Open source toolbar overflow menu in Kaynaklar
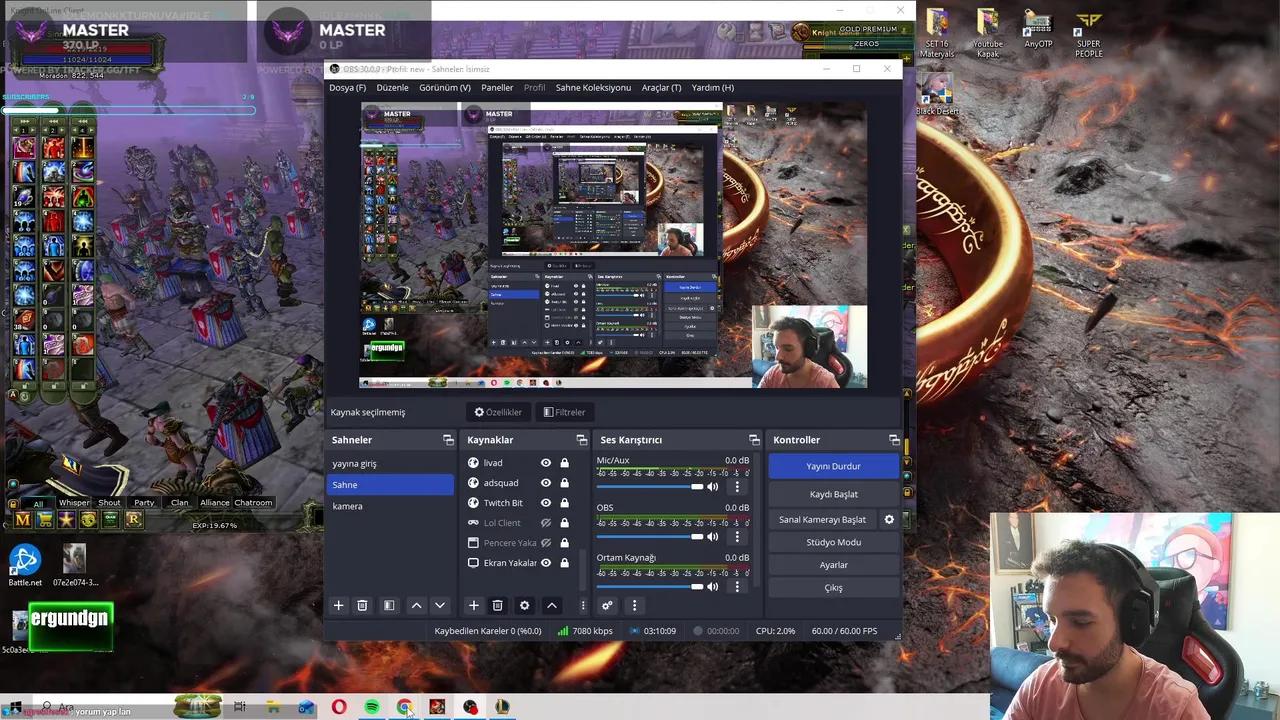1280x720 pixels. coord(583,605)
